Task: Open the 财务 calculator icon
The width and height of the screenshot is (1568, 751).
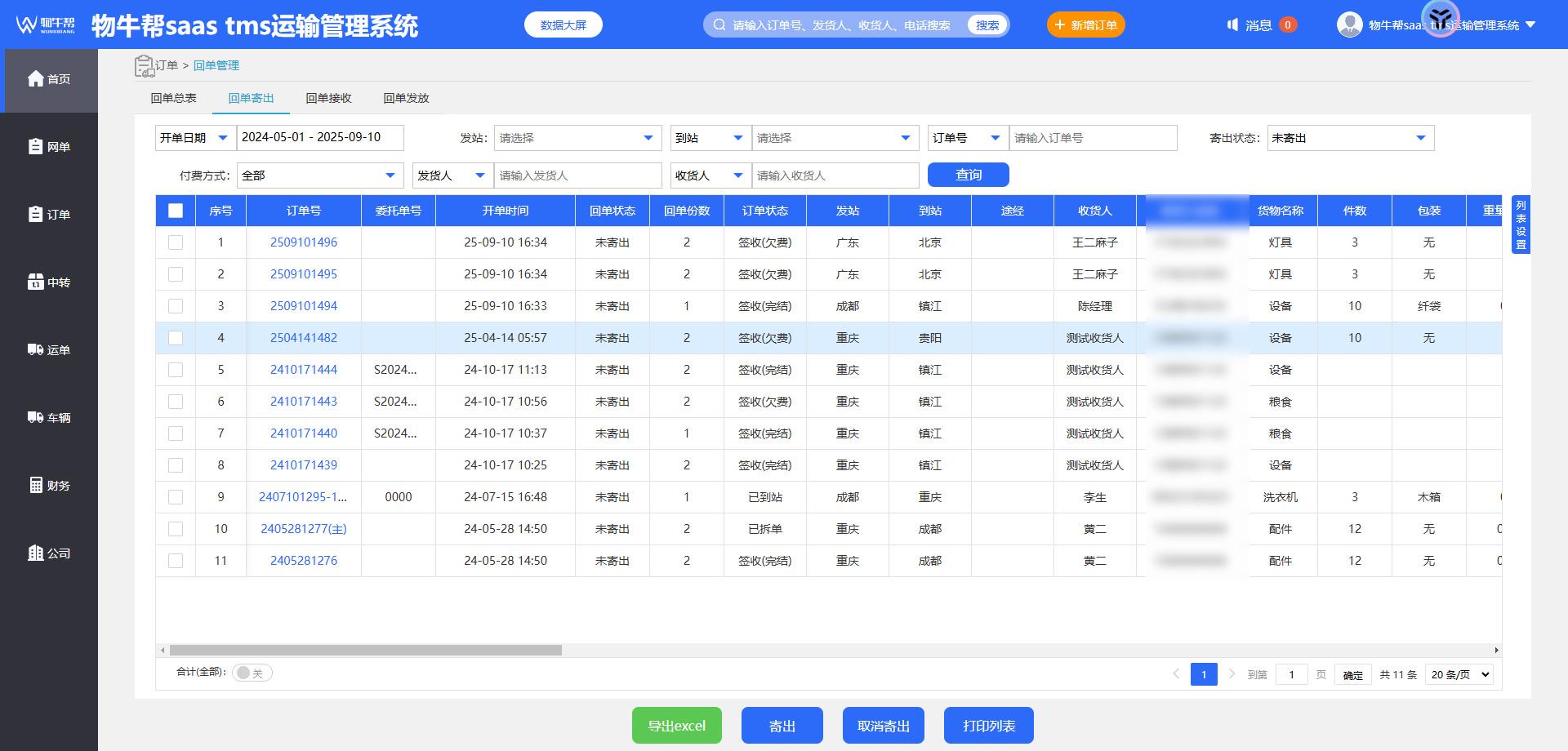Action: coord(35,486)
